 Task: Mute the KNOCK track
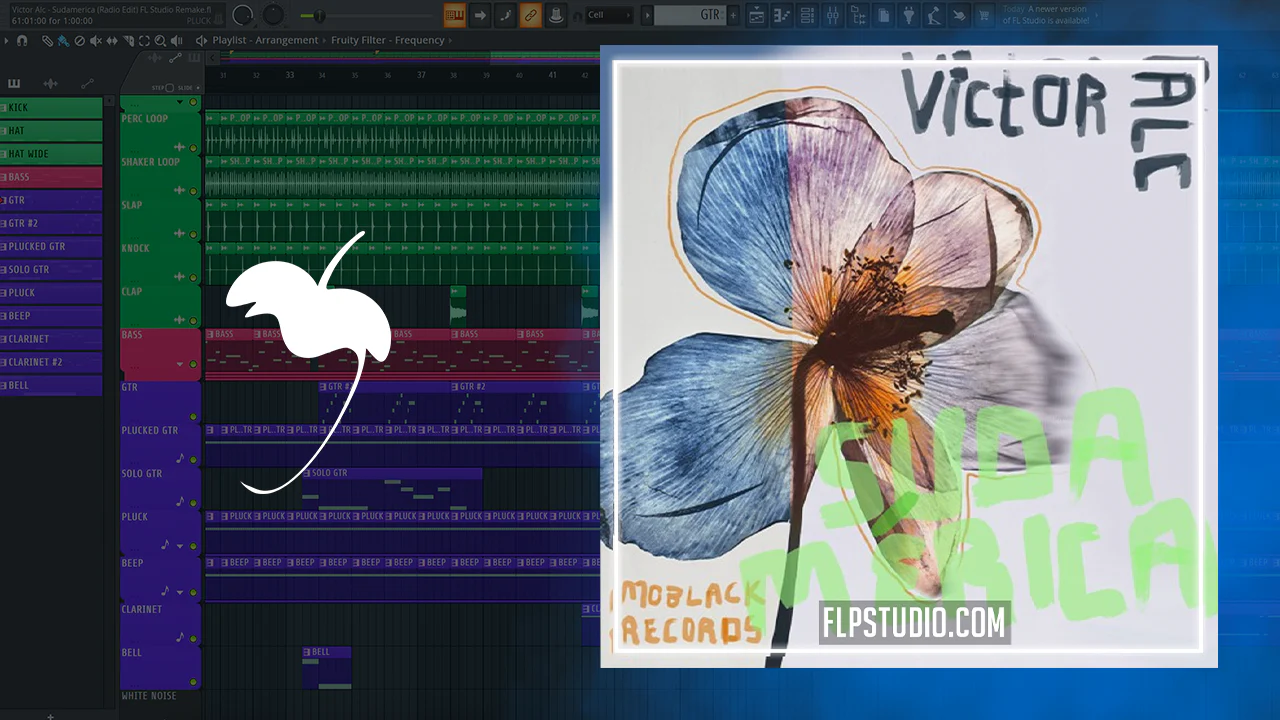[194, 277]
